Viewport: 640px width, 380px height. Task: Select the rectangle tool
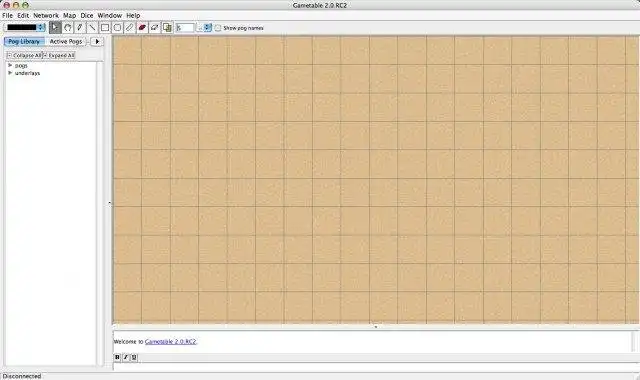click(x=105, y=28)
